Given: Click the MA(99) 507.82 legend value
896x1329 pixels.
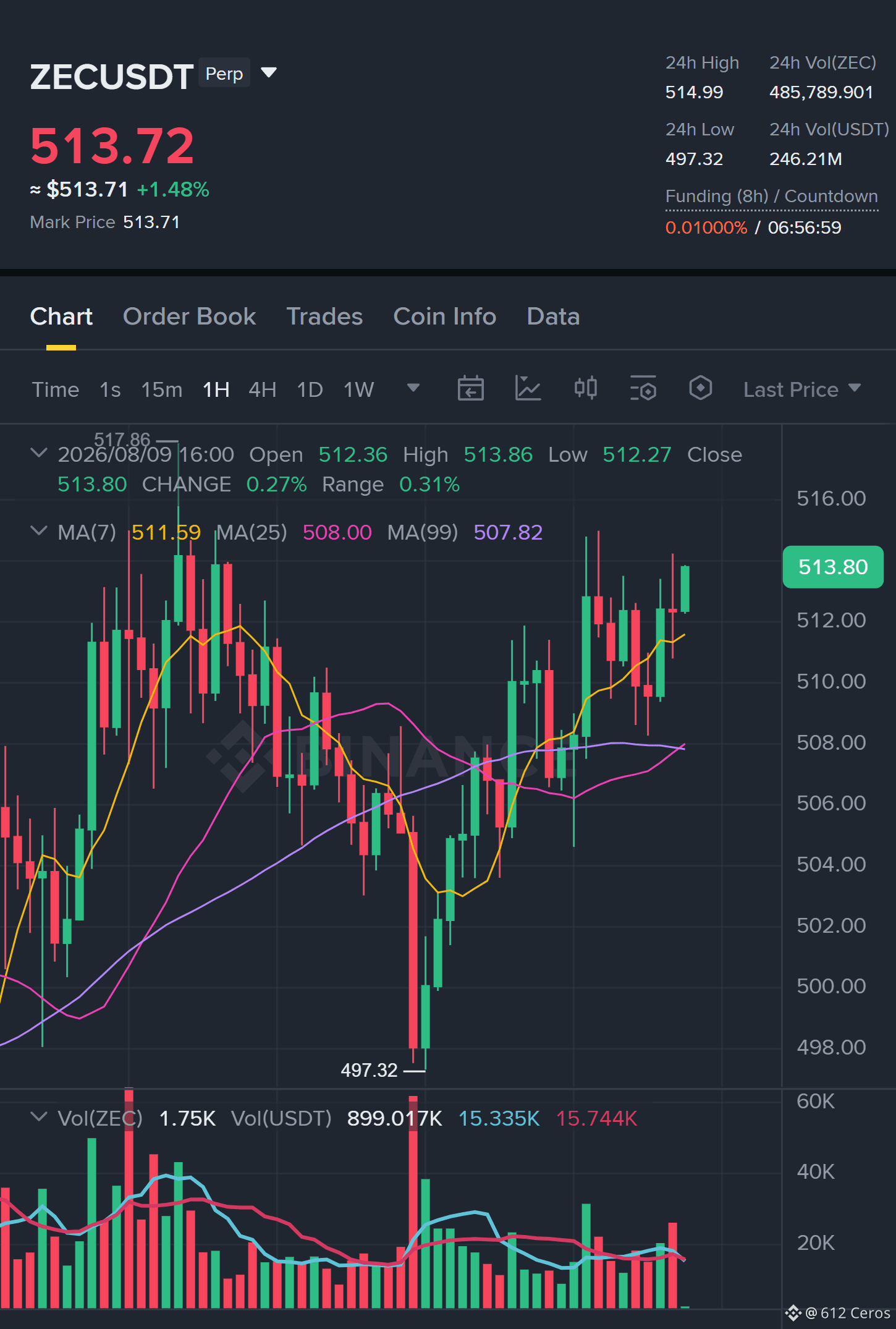Looking at the screenshot, I should coord(508,532).
